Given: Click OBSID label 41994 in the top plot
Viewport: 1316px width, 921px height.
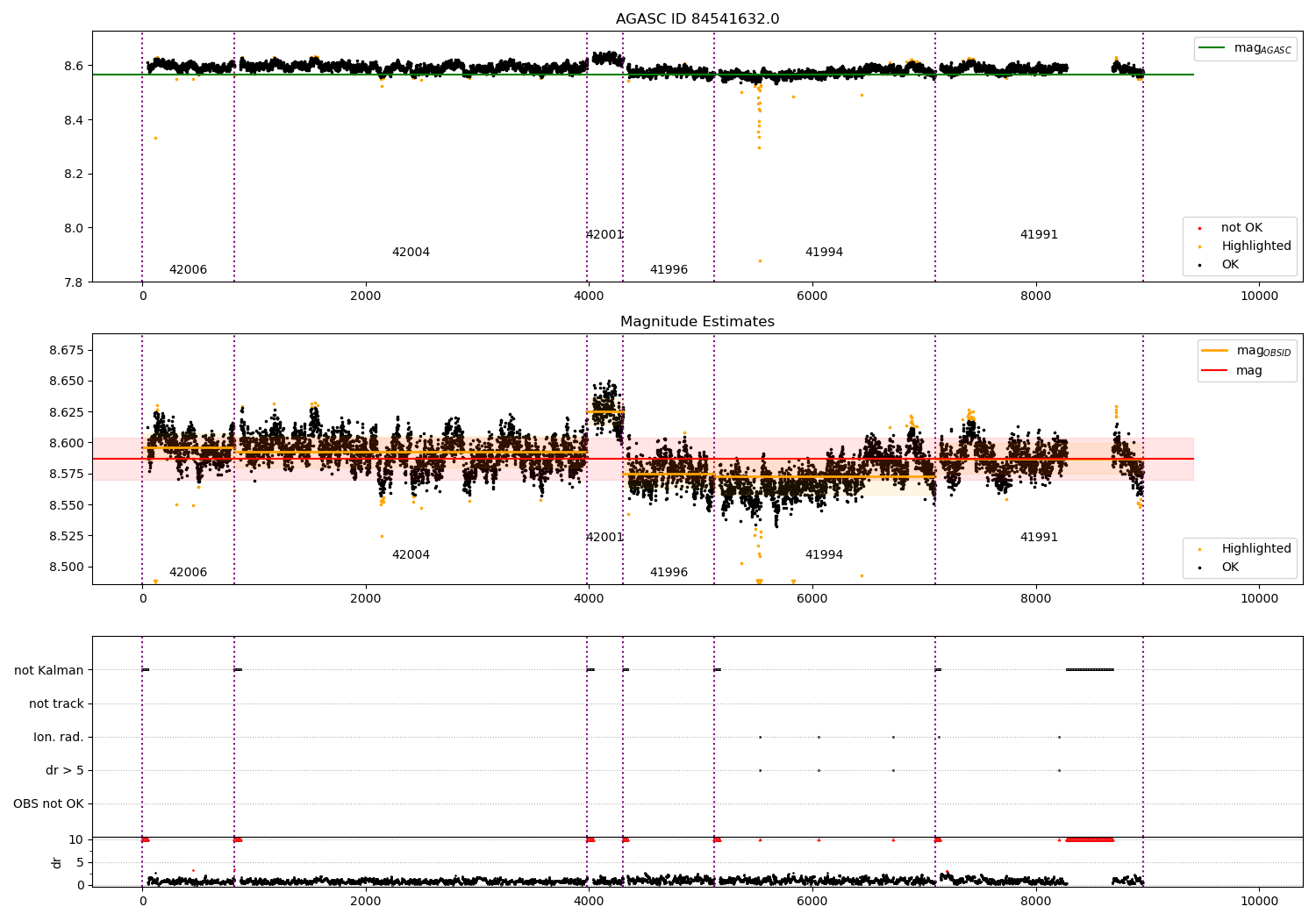Looking at the screenshot, I should [x=824, y=253].
